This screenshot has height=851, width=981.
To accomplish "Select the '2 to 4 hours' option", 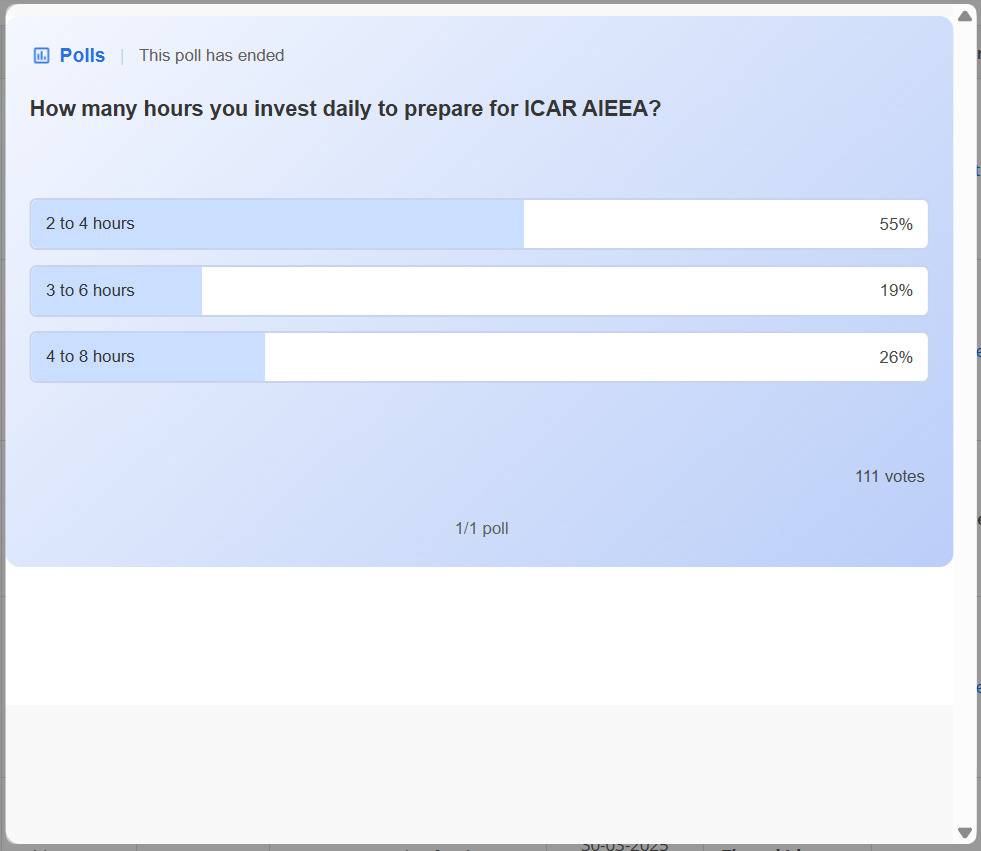I will click(x=90, y=224).
